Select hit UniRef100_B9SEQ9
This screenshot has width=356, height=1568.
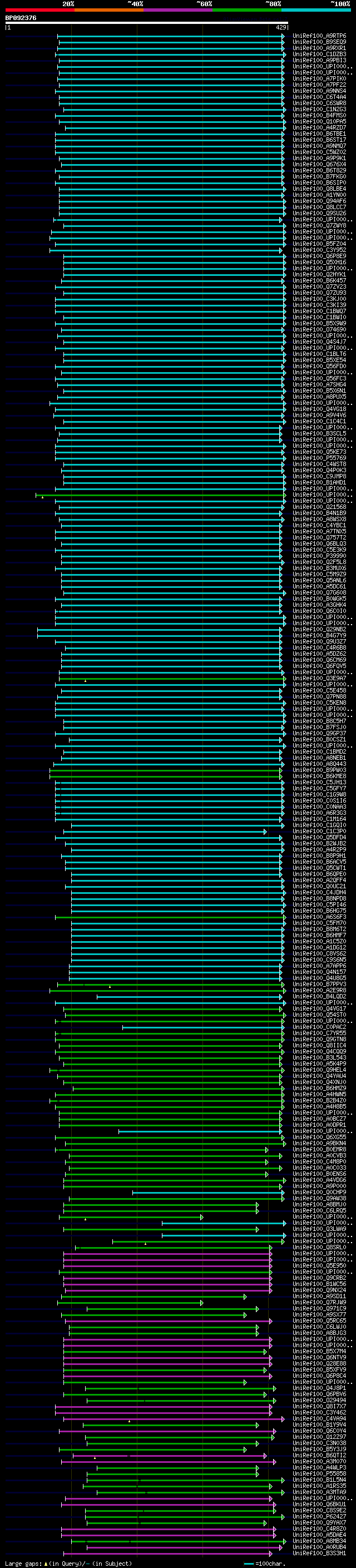pyautogui.click(x=319, y=42)
